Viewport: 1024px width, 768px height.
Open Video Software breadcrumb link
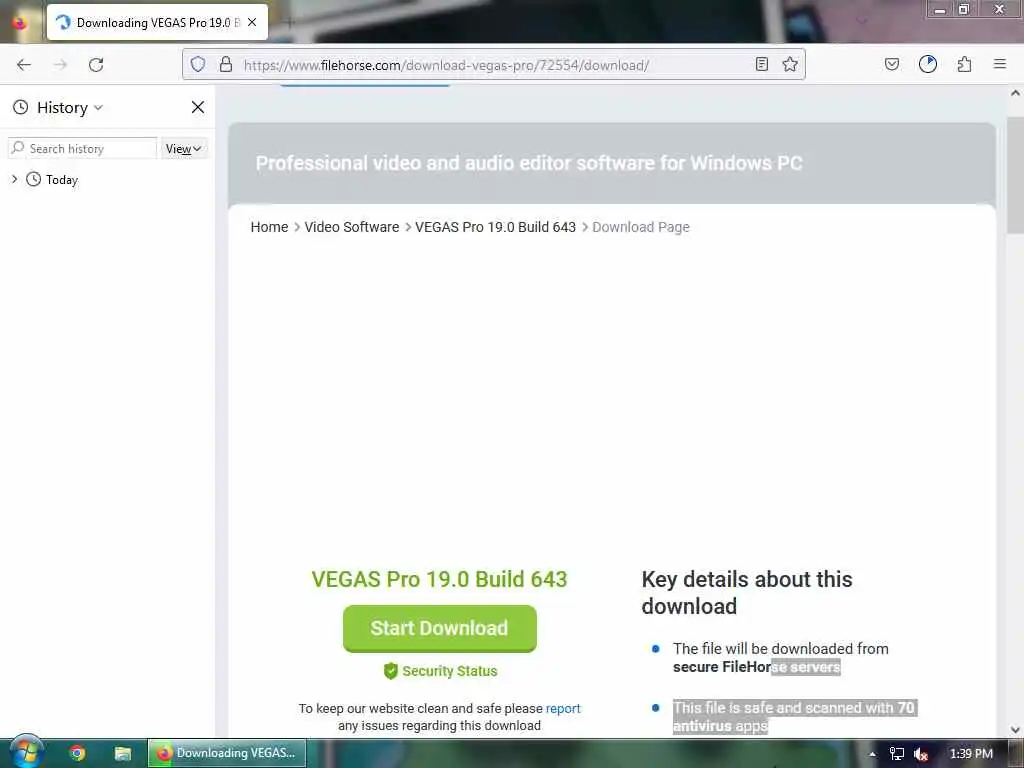pyautogui.click(x=352, y=227)
